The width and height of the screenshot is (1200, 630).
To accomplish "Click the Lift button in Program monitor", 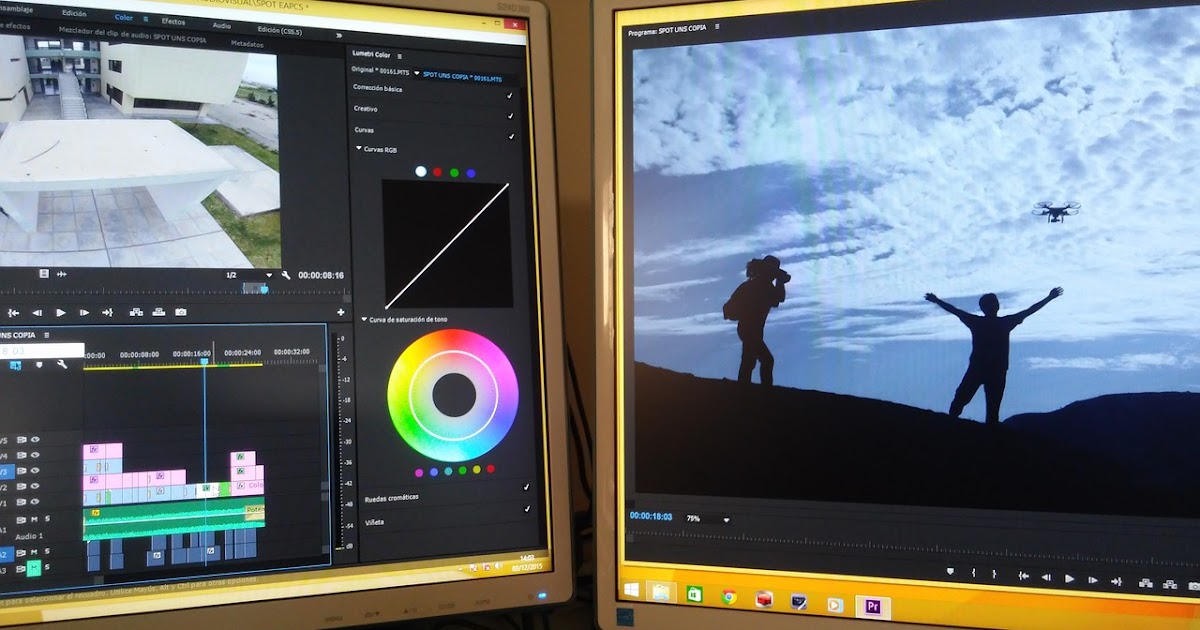I will [1145, 583].
